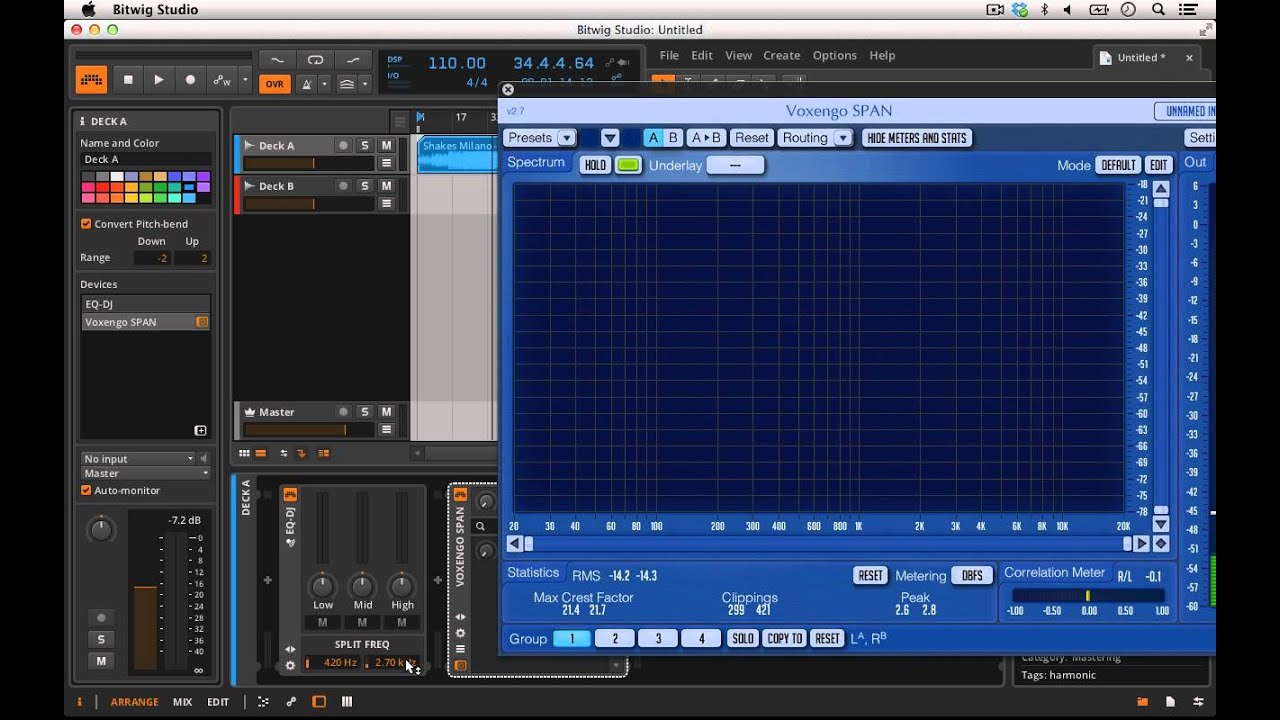Uncheck the Auto-monitor checkbox
The width and height of the screenshot is (1280, 720).
86,490
